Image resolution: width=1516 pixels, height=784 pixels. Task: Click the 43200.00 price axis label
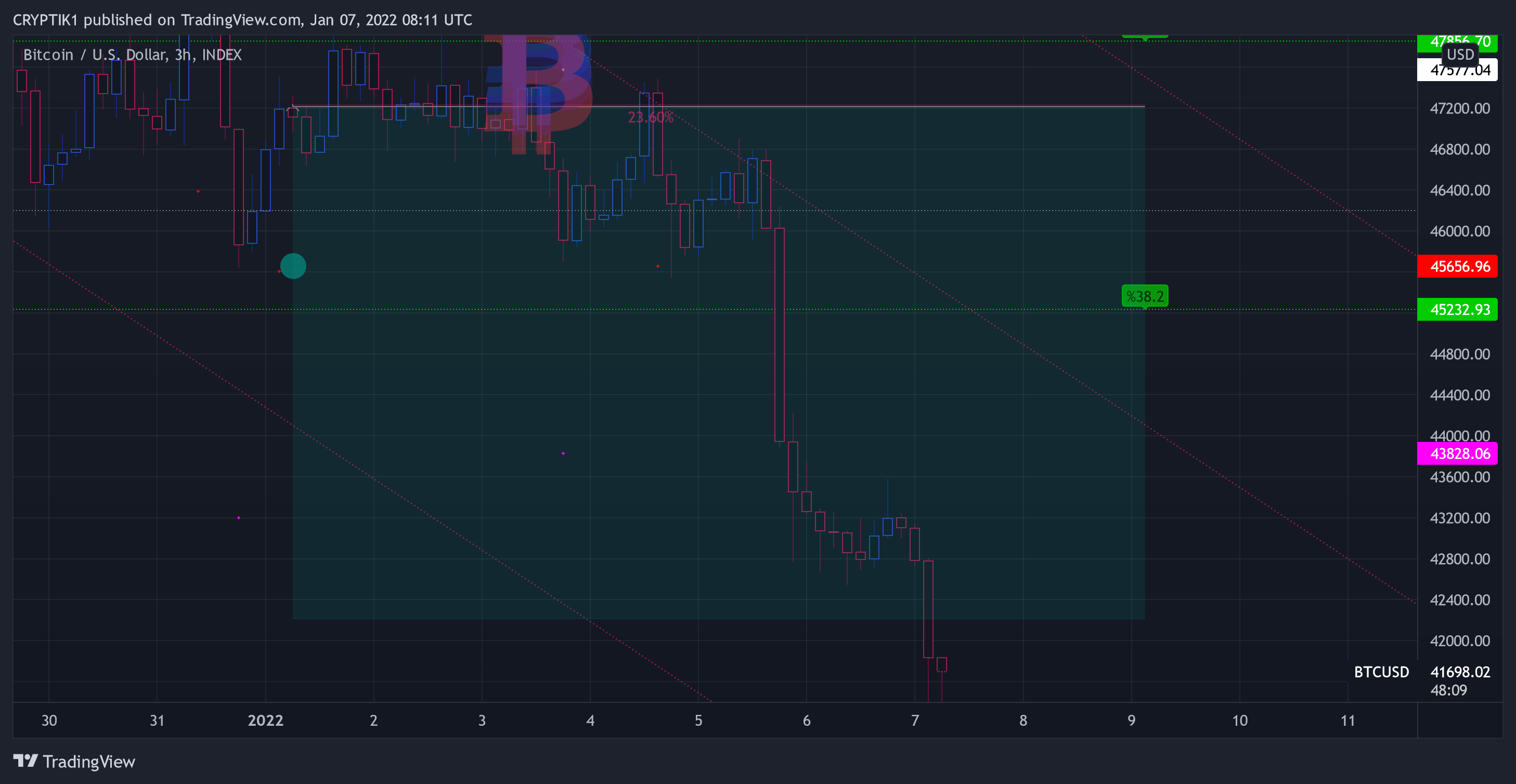(1460, 518)
